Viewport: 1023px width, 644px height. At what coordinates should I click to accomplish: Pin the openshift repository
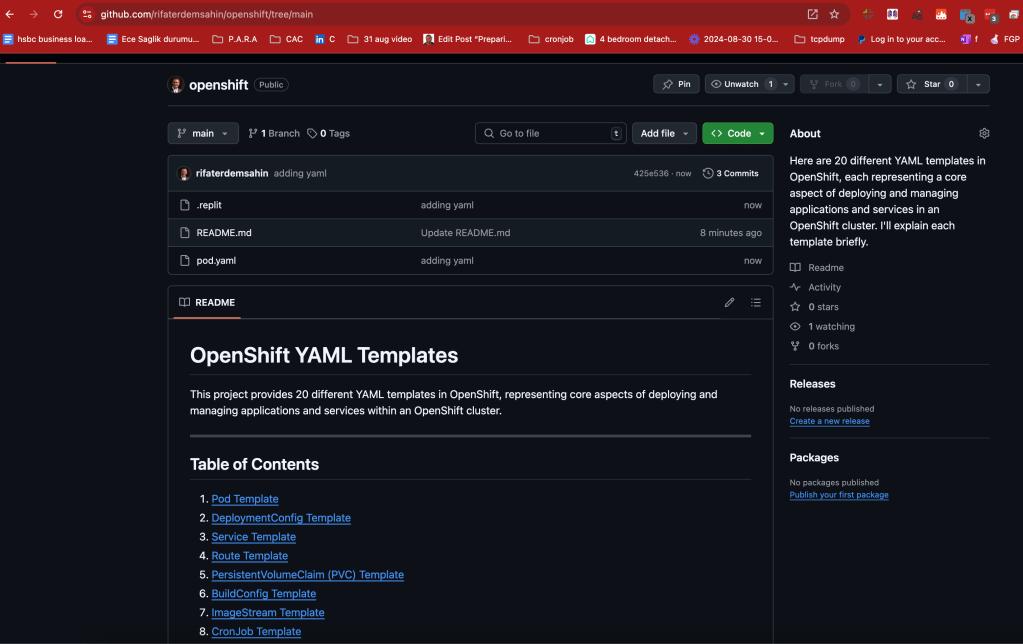[677, 84]
